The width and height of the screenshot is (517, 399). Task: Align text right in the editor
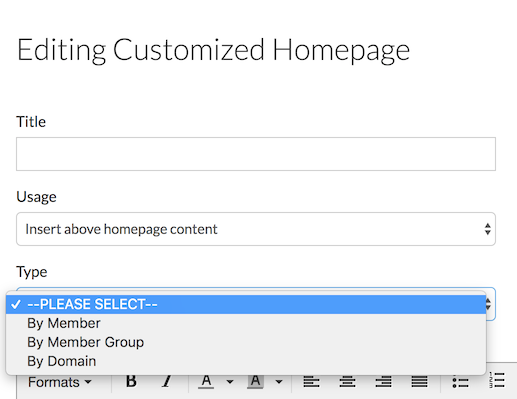383,382
